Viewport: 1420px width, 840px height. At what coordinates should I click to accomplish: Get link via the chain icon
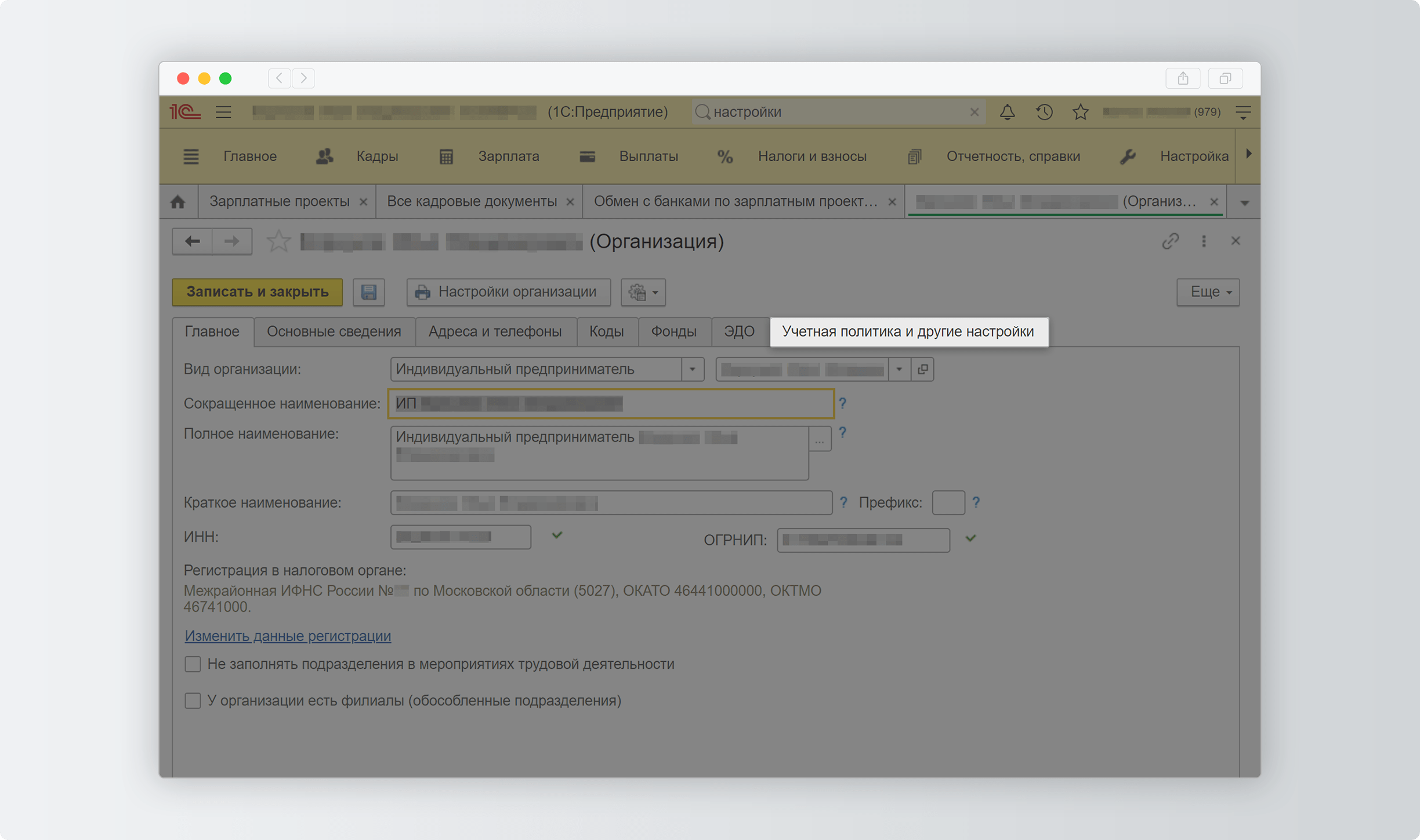point(1171,241)
